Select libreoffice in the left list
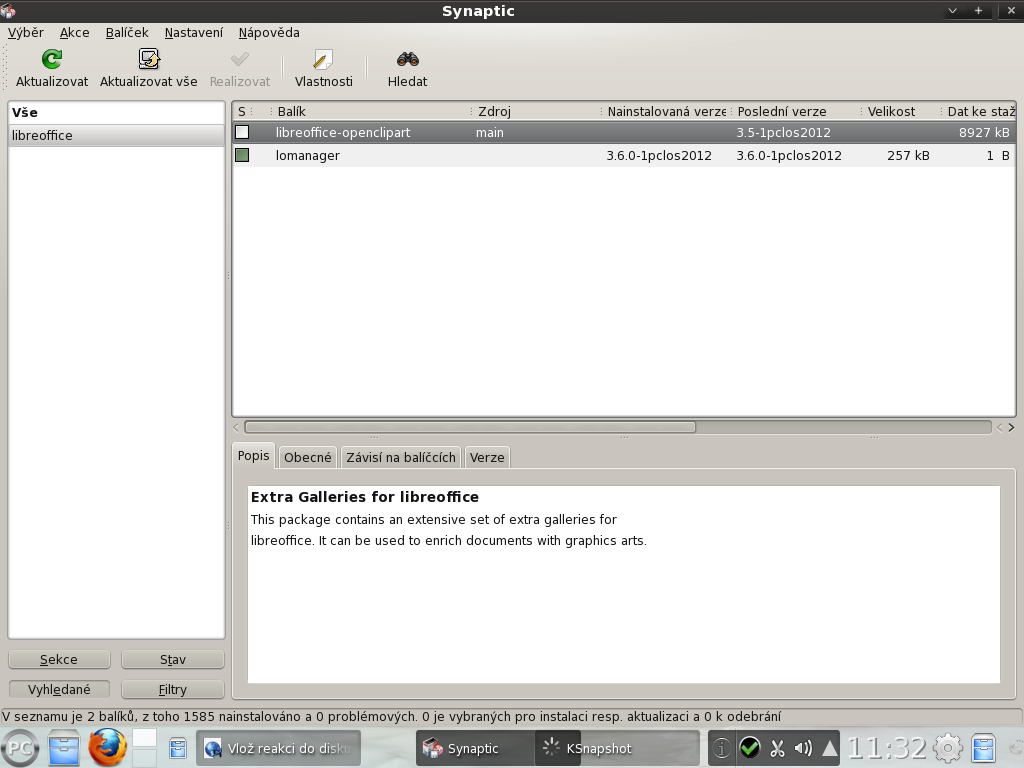Image resolution: width=1024 pixels, height=768 pixels. [x=116, y=135]
